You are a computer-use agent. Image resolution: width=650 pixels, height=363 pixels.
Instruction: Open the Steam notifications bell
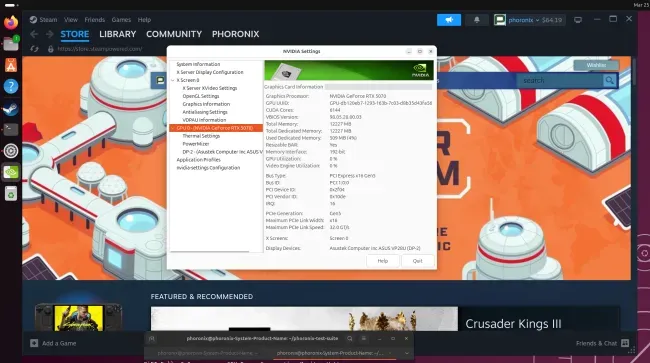pyautogui.click(x=477, y=20)
